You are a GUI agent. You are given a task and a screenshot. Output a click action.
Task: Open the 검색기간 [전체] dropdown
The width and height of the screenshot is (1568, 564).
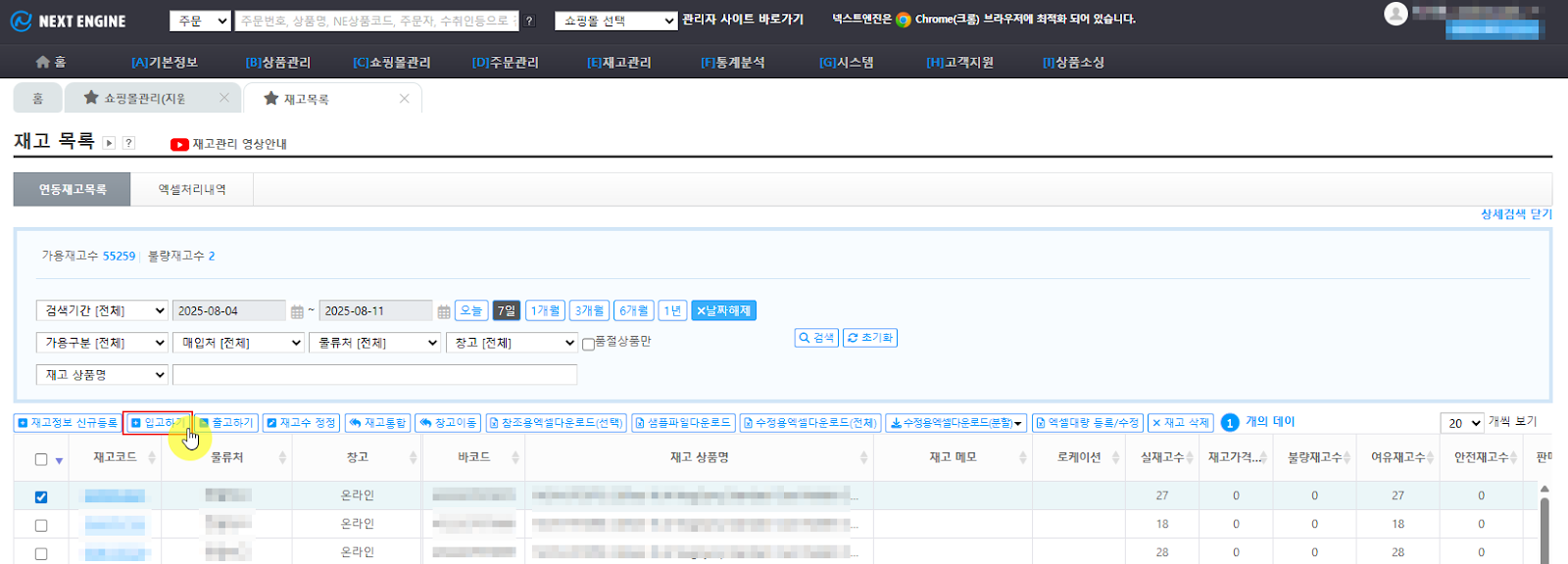click(x=102, y=310)
